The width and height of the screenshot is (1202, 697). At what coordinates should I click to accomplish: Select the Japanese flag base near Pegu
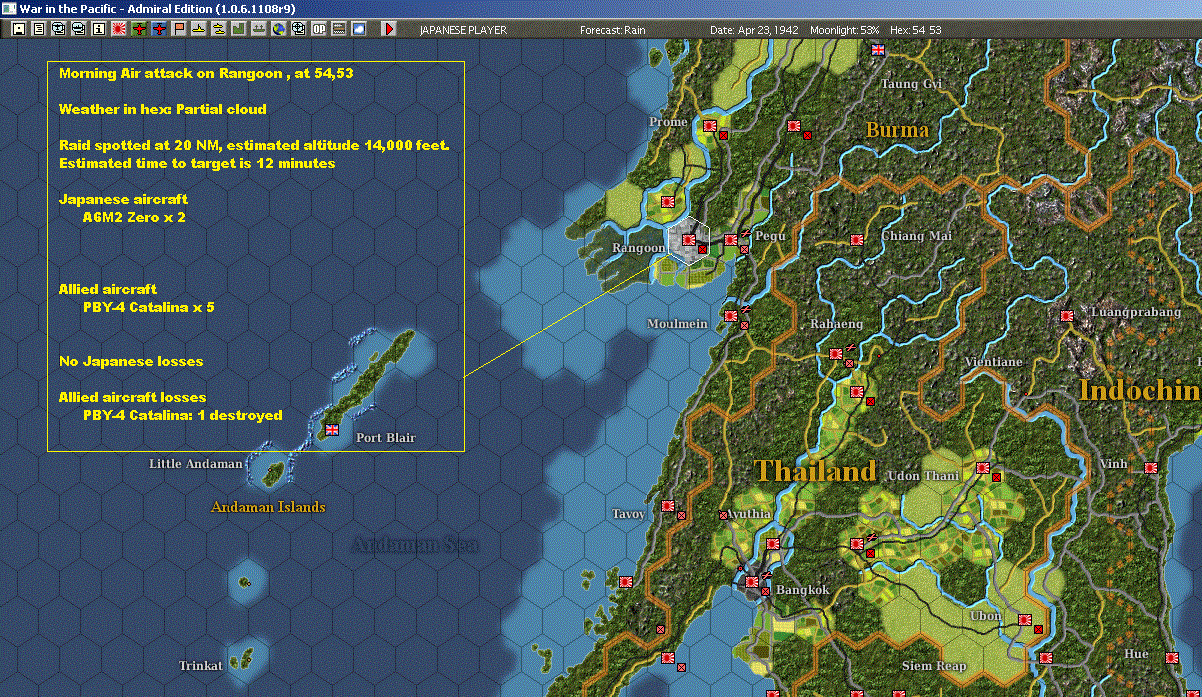pos(731,239)
